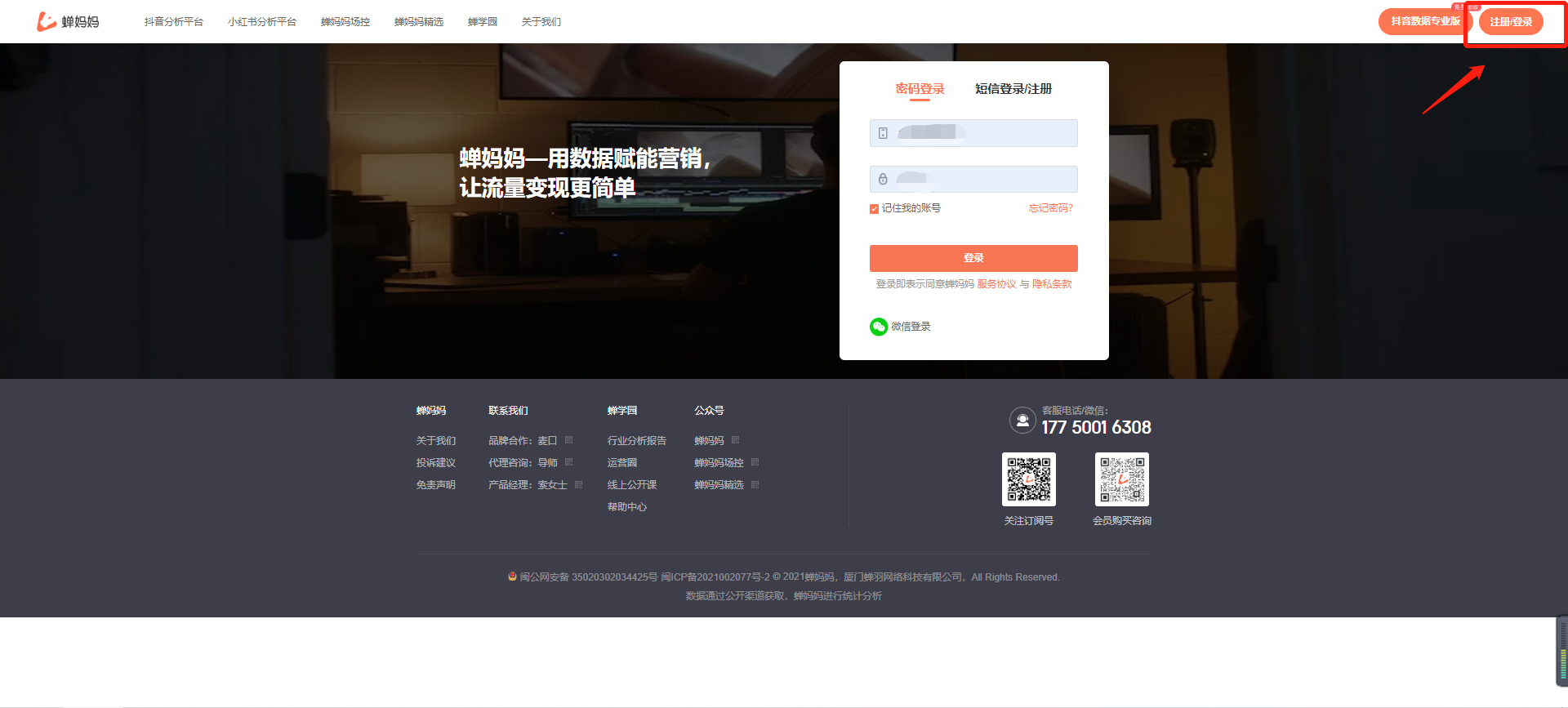Screen dimensions: 1568x708
Task: Click the 抖音数据专业版 button
Action: (1425, 21)
